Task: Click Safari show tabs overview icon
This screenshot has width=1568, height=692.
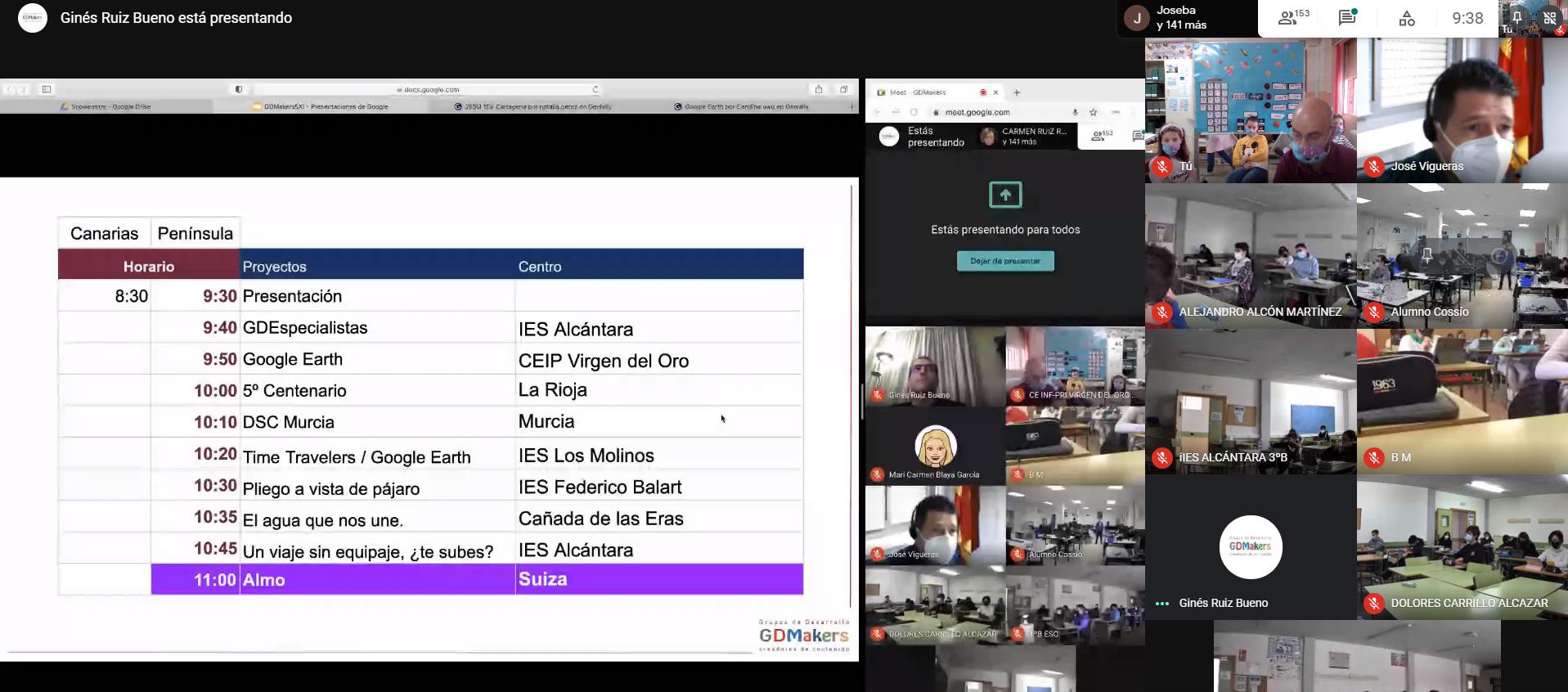Action: [x=843, y=89]
